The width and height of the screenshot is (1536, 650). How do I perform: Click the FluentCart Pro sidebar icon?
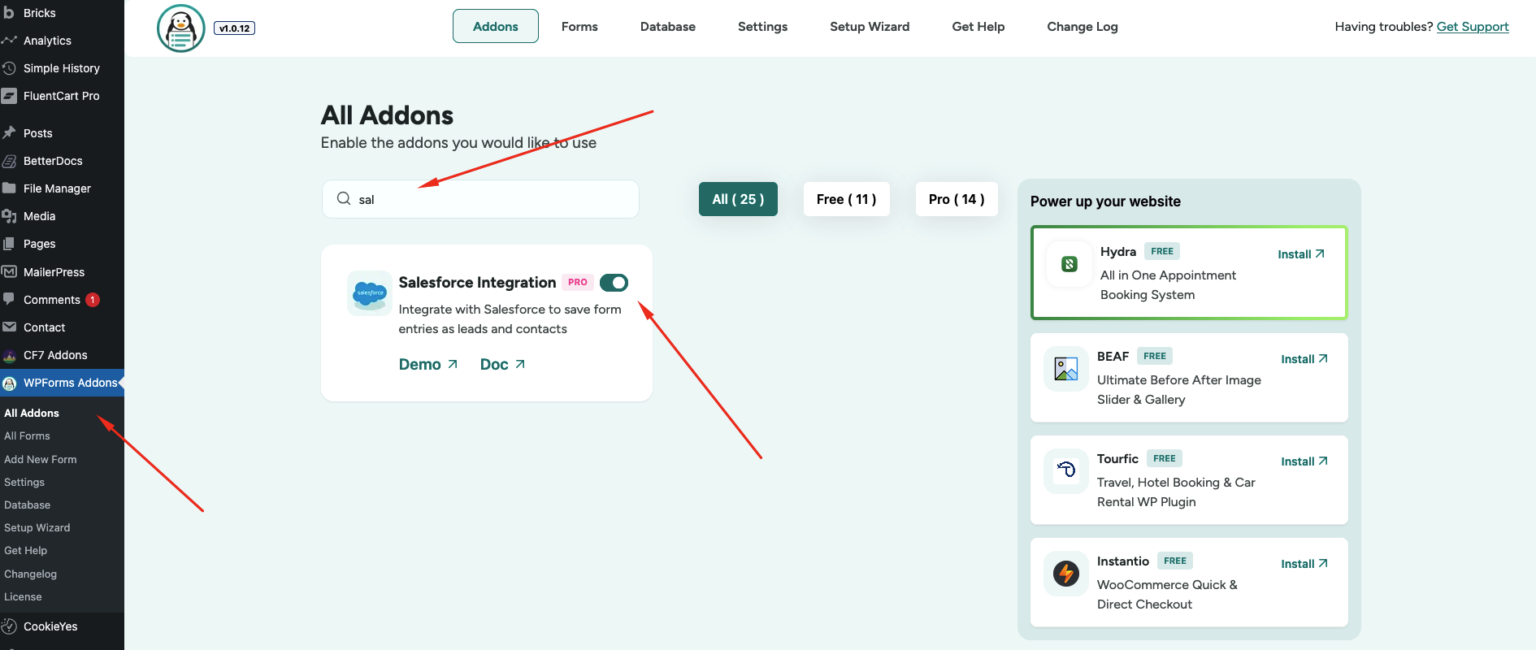tap(10, 96)
